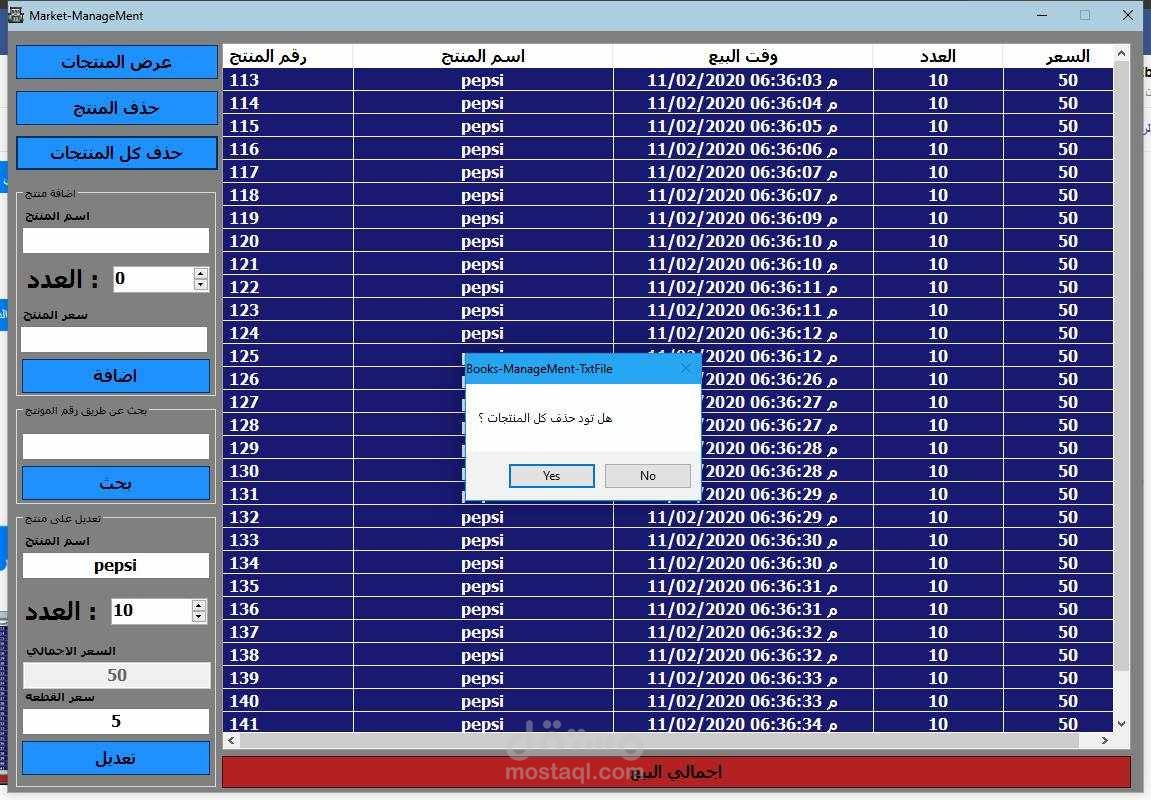Click the pepsi name cell in row 118

483,195
